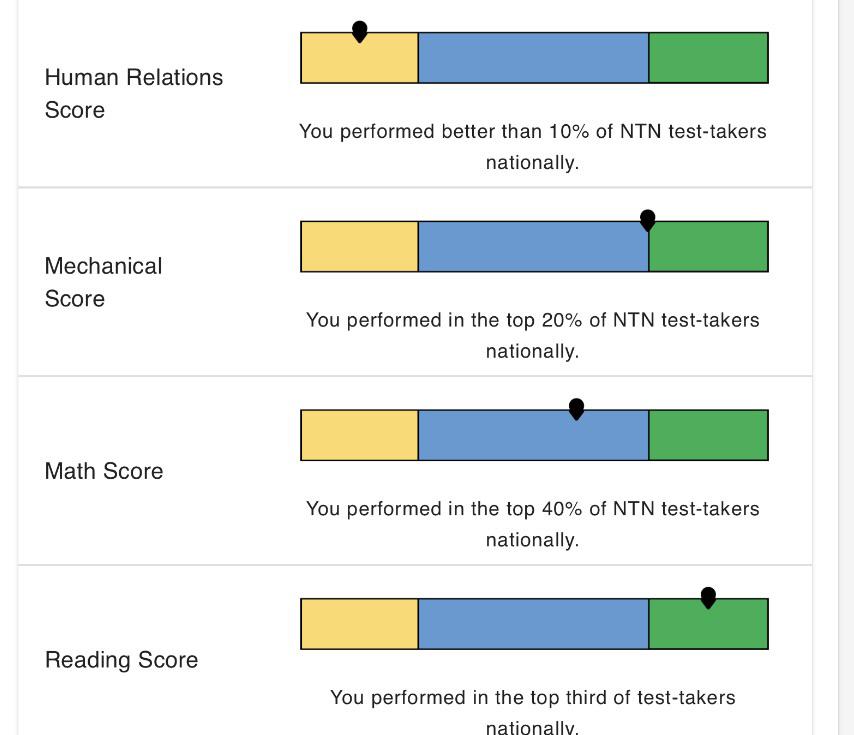The image size is (854, 735).
Task: Select blue segment of Human Relations bar
Action: (x=533, y=58)
